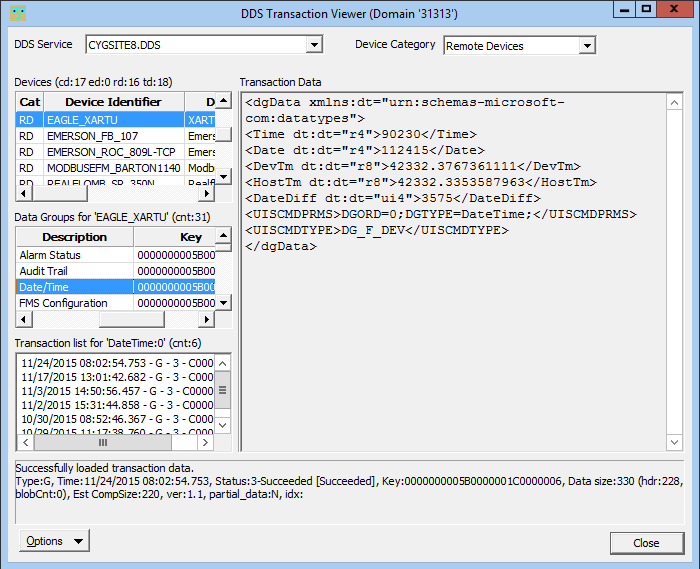Image resolution: width=700 pixels, height=569 pixels.
Task: Click transaction list vertical scrollbar thumb
Action: coord(222,390)
